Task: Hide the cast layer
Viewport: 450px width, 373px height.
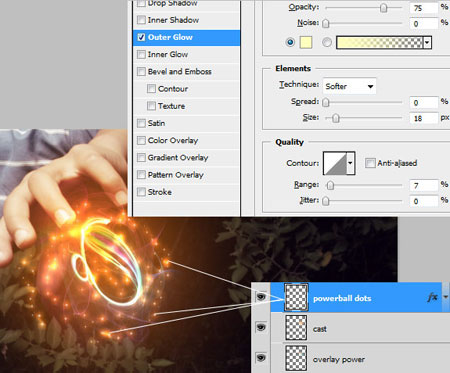Action: [261, 327]
